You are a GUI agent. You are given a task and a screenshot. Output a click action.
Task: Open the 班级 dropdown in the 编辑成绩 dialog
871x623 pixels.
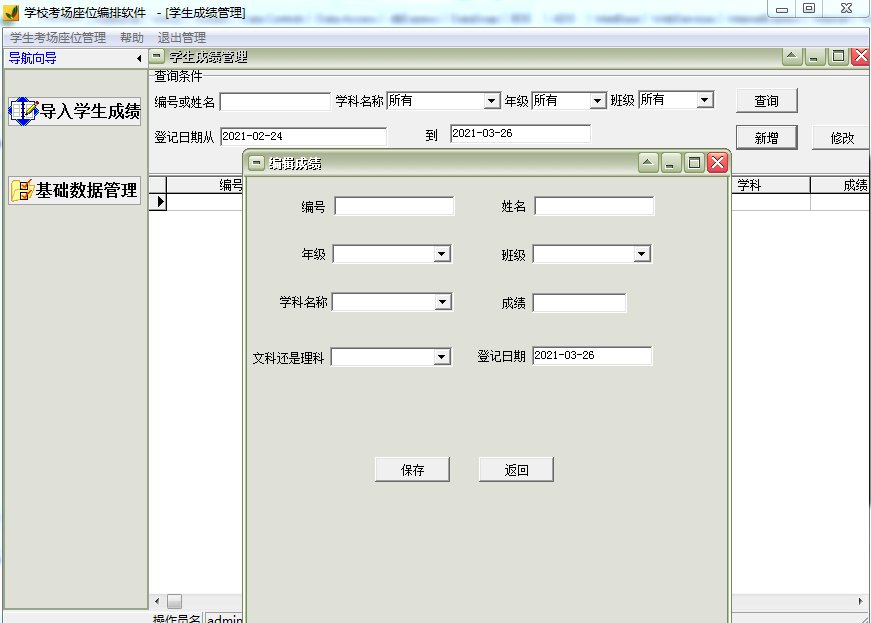[641, 254]
